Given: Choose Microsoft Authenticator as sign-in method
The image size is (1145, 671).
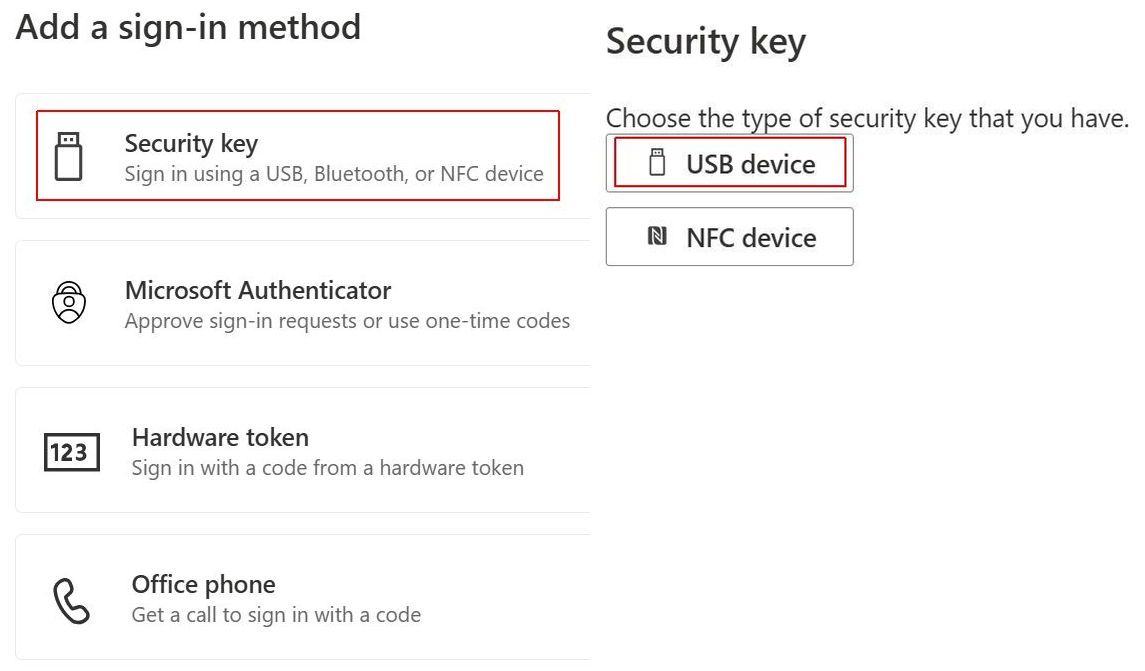Looking at the screenshot, I should (x=303, y=303).
